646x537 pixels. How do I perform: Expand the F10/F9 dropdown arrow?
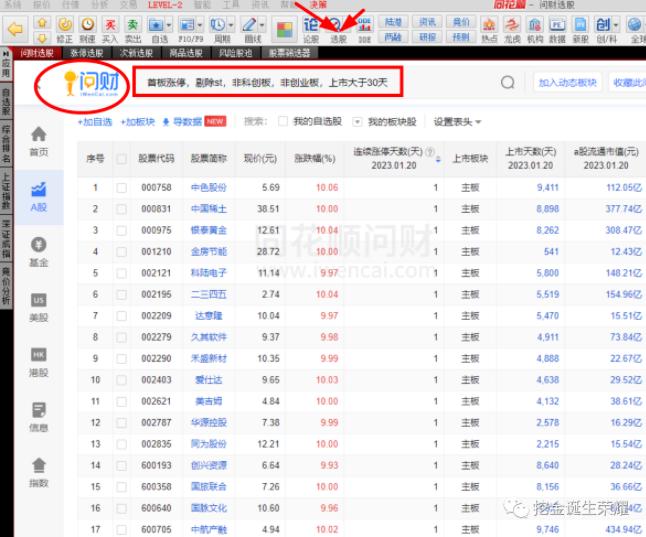(200, 25)
